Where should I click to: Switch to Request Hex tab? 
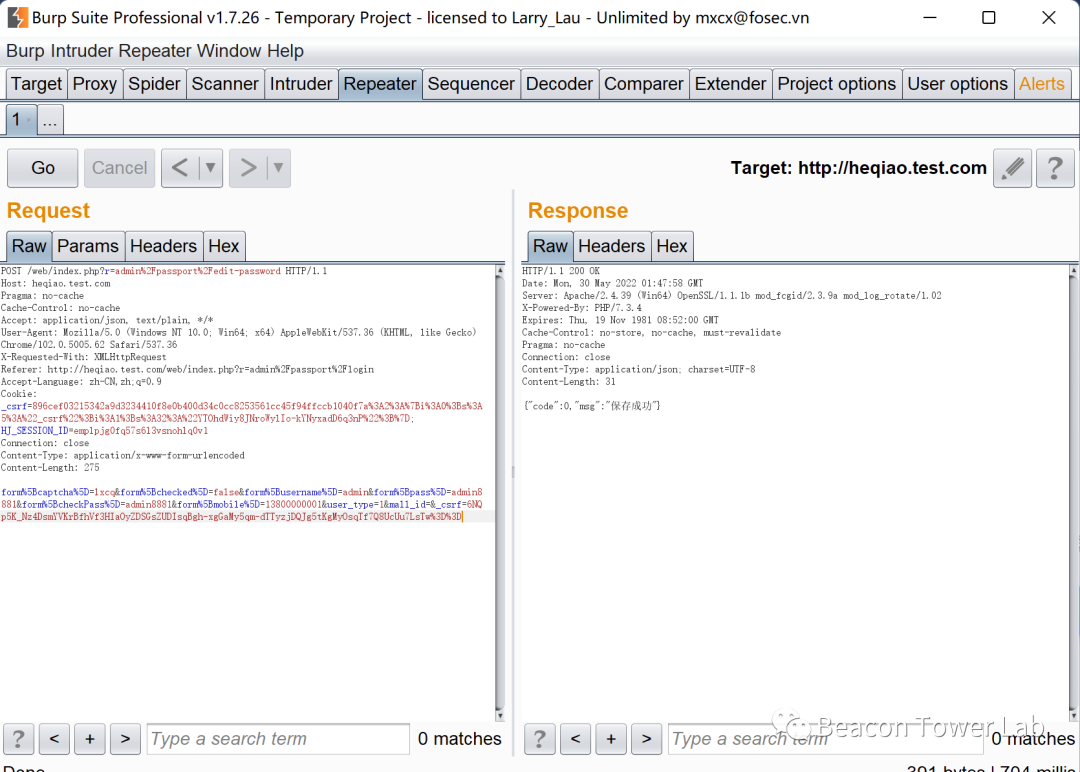pyautogui.click(x=224, y=247)
